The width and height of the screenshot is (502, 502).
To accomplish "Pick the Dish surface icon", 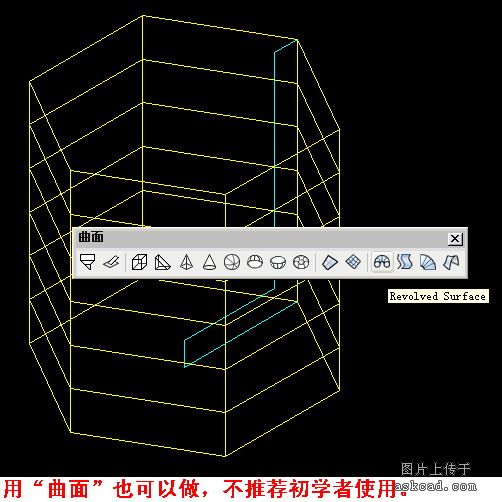I will (x=278, y=262).
